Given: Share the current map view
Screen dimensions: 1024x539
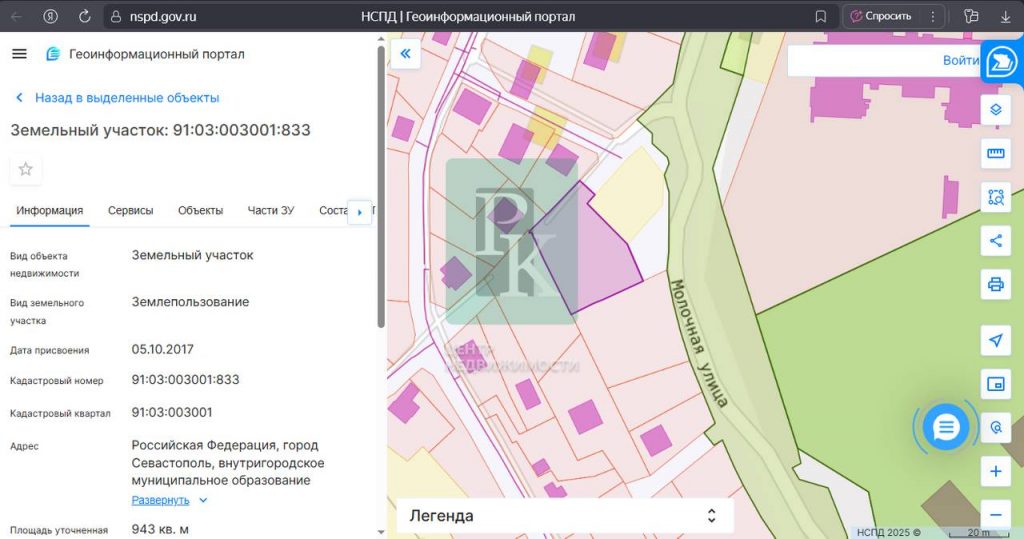Looking at the screenshot, I should coord(995,240).
